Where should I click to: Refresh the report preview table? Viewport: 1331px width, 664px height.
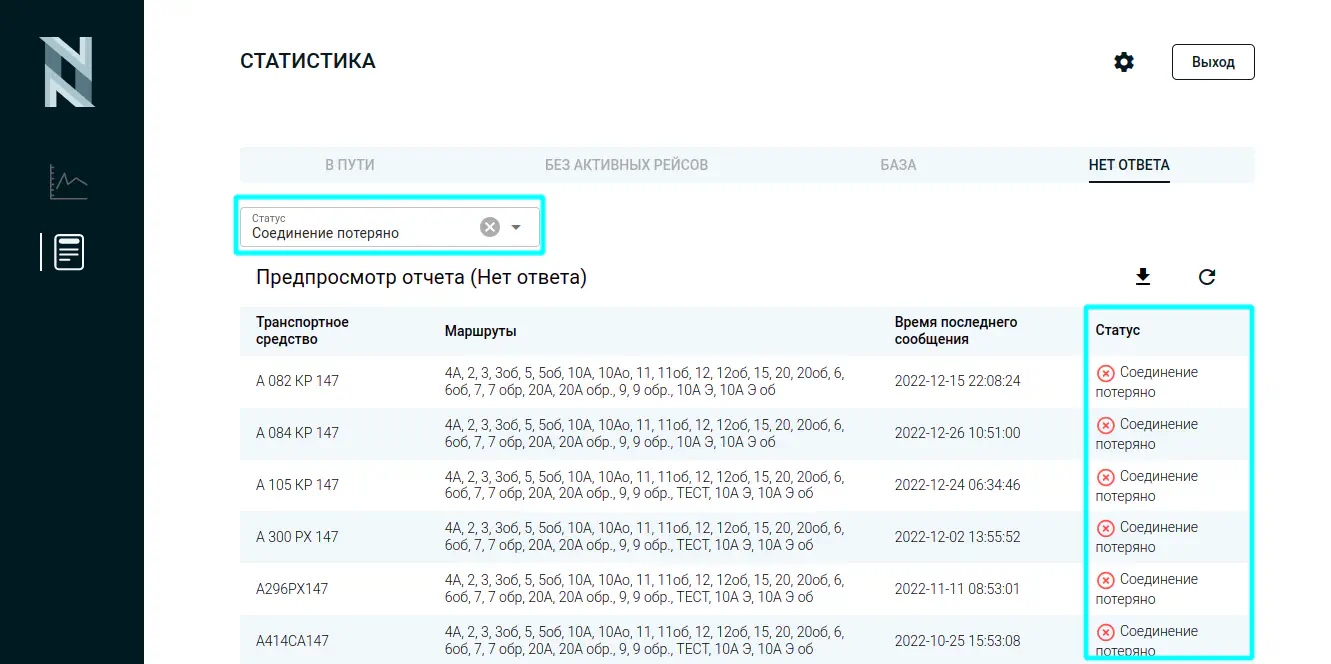coord(1207,277)
